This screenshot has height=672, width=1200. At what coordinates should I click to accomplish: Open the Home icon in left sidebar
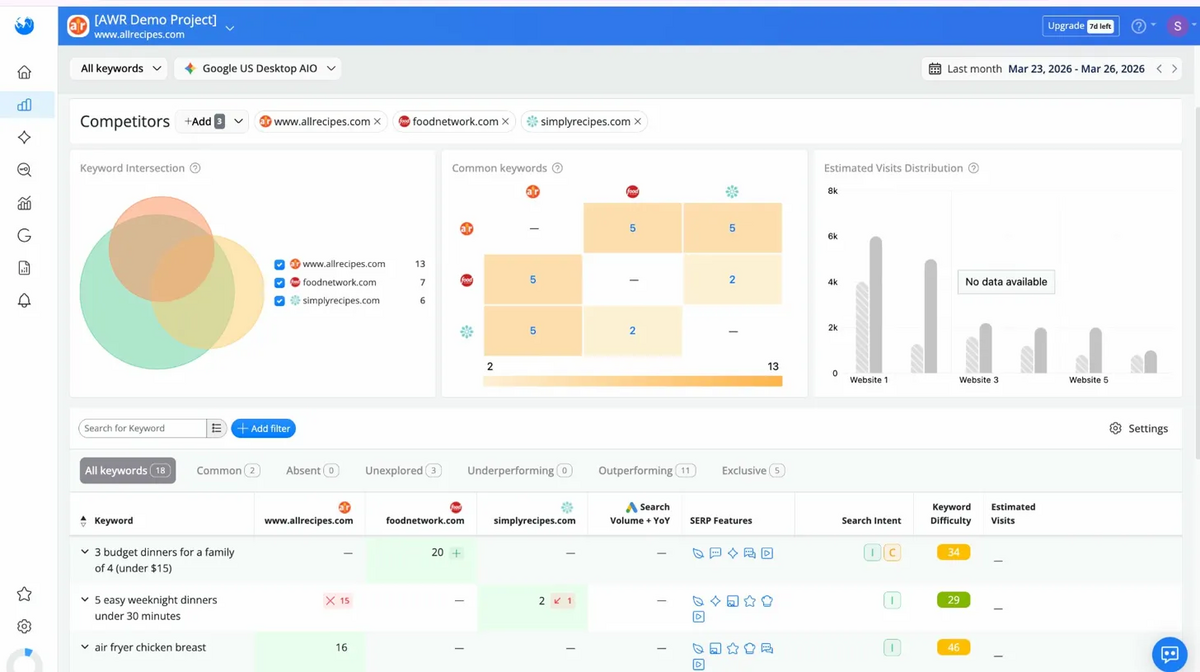(x=24, y=72)
